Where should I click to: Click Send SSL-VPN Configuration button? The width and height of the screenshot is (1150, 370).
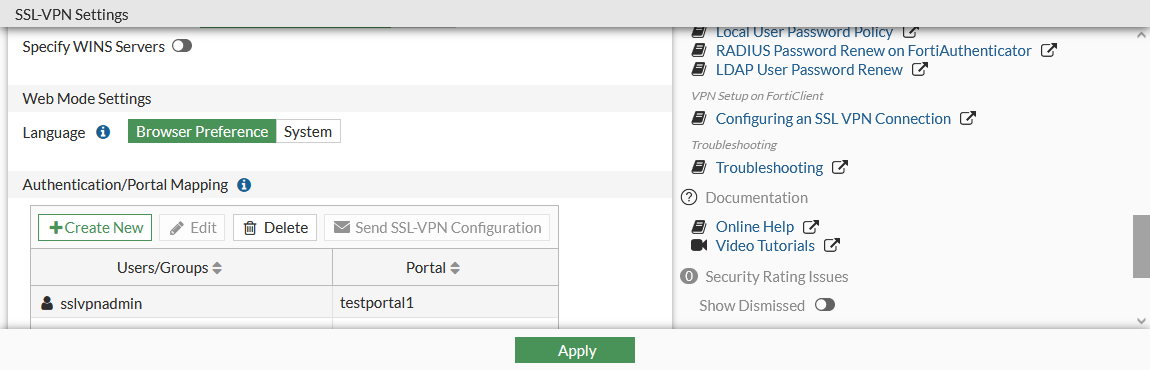[x=437, y=228]
